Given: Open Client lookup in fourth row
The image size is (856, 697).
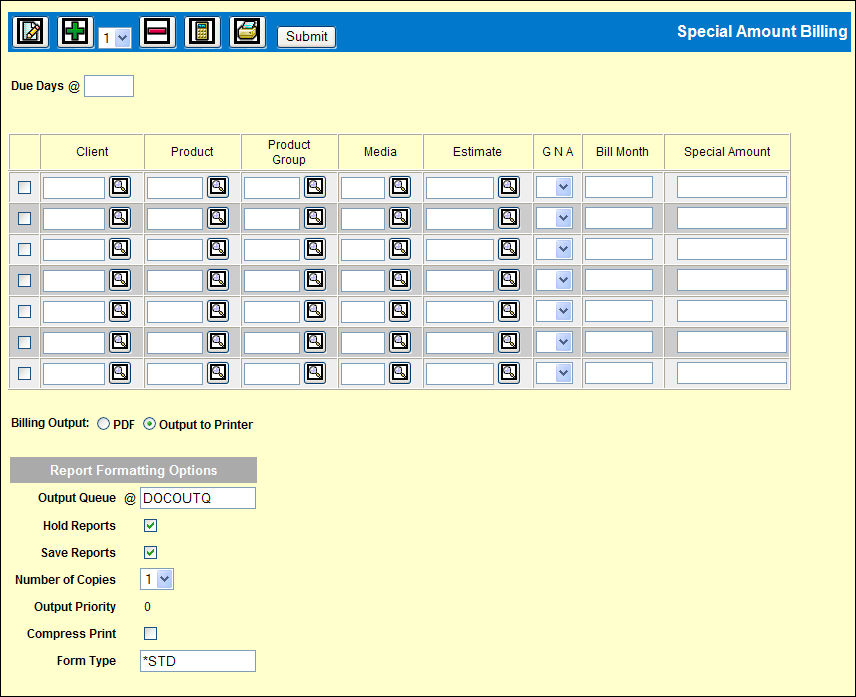Looking at the screenshot, I should click(120, 280).
